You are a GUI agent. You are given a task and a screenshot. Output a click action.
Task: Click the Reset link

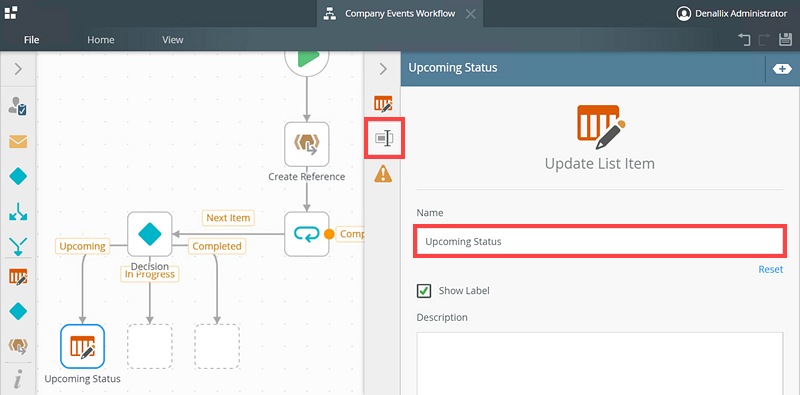pyautogui.click(x=770, y=269)
